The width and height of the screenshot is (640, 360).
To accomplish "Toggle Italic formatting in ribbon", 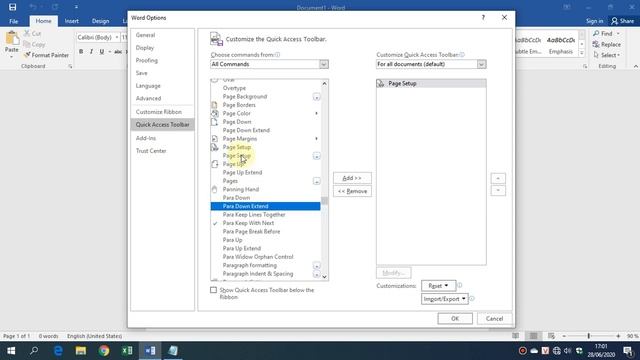I will (x=91, y=51).
